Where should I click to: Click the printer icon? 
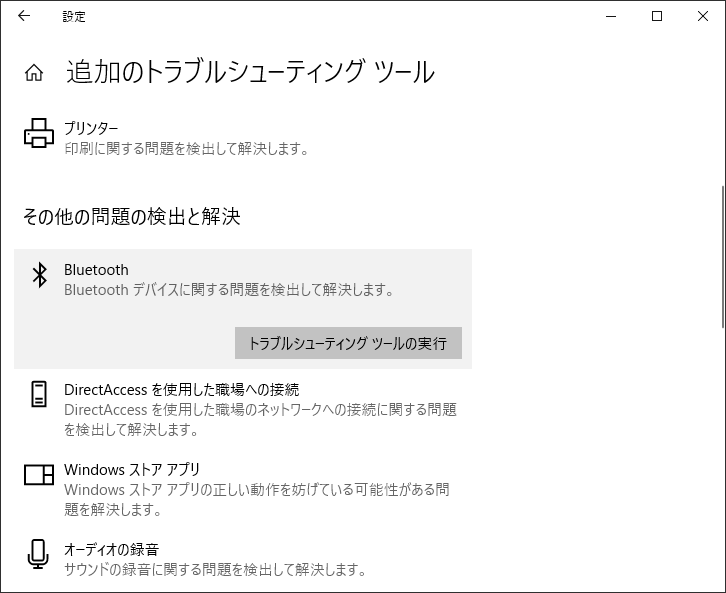(38, 133)
